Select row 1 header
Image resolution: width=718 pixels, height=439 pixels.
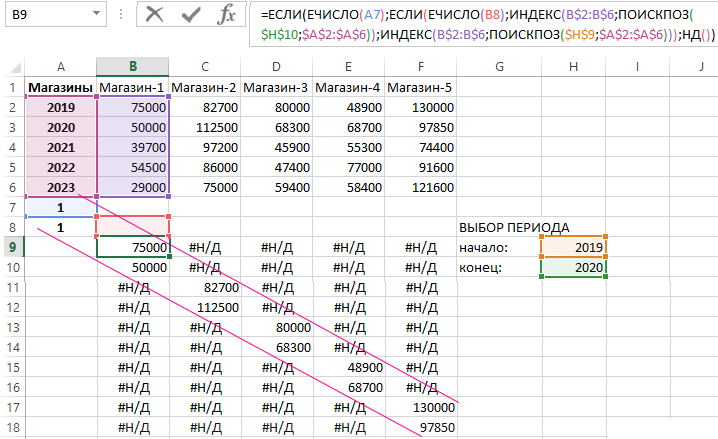[x=12, y=87]
